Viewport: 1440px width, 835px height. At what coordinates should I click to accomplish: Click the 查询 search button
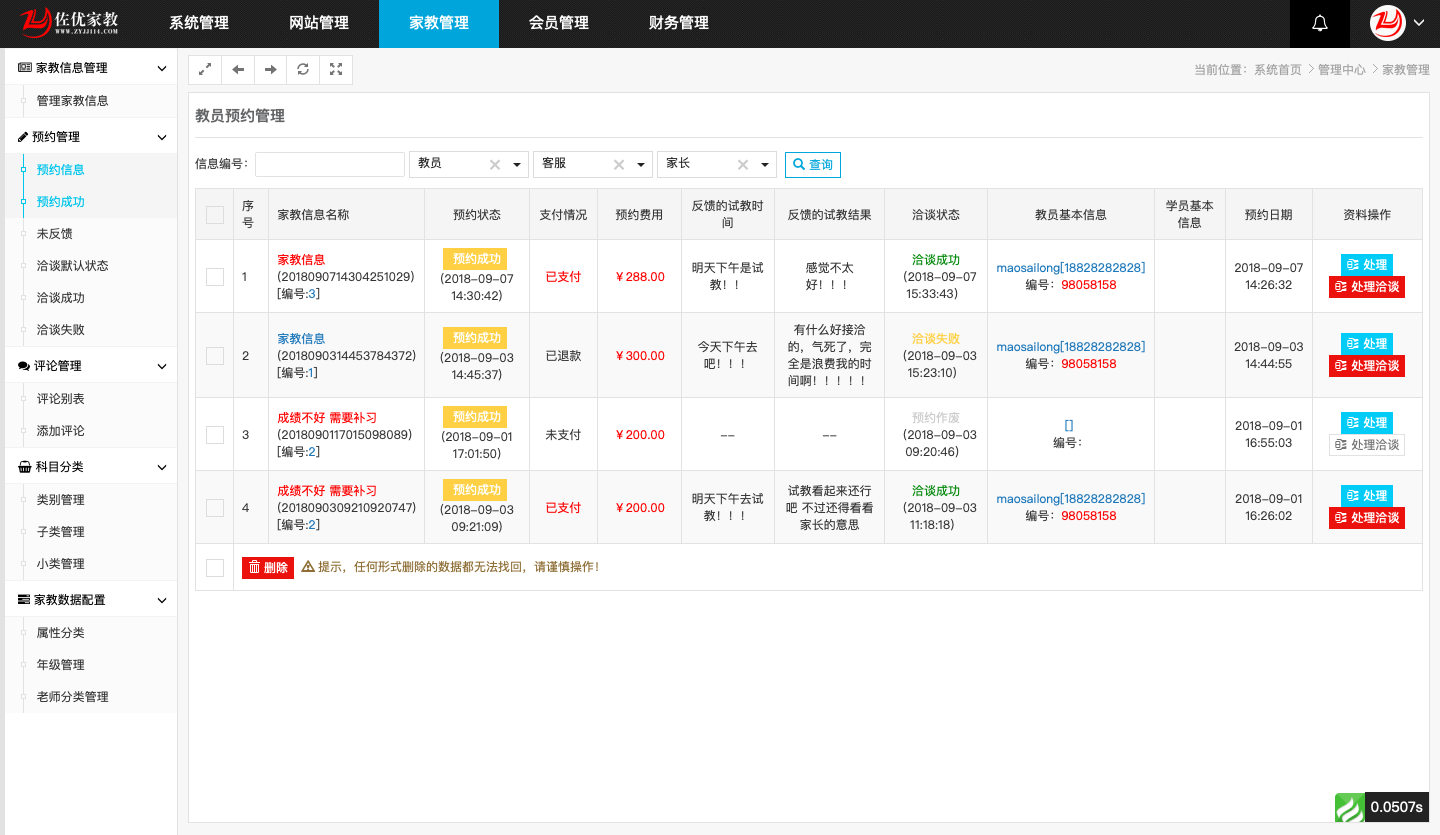(x=812, y=165)
